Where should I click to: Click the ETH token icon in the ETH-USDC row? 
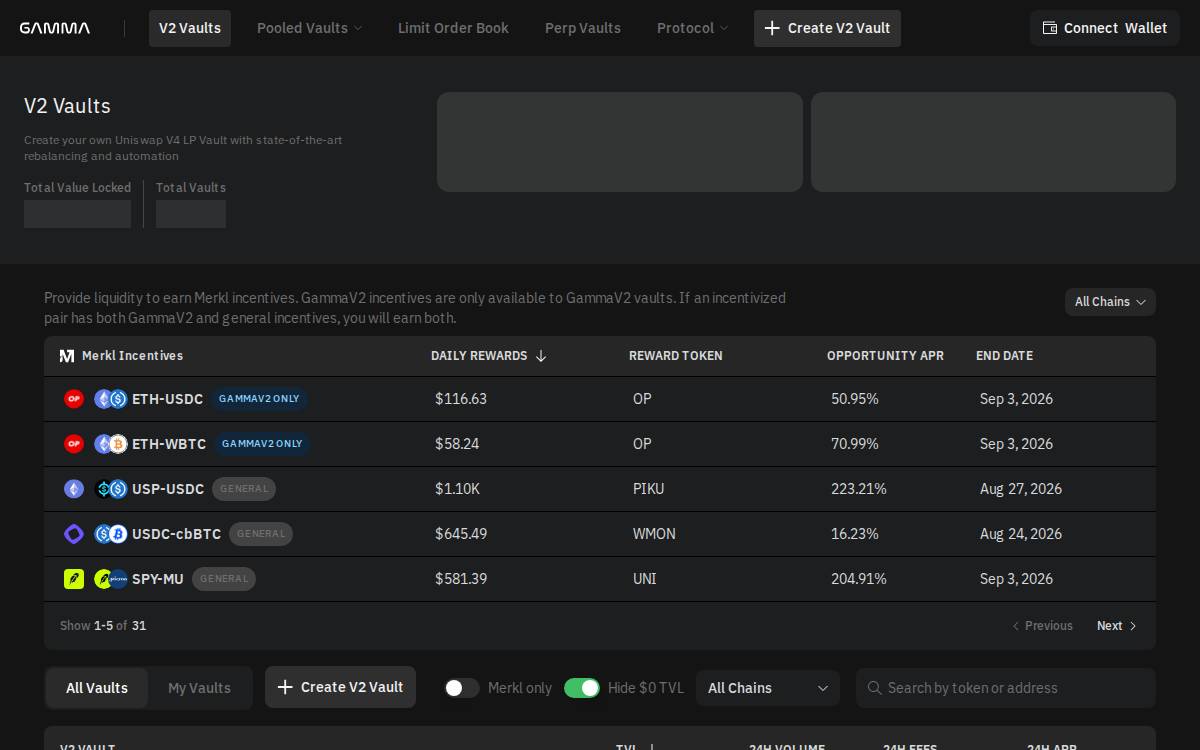[103, 399]
